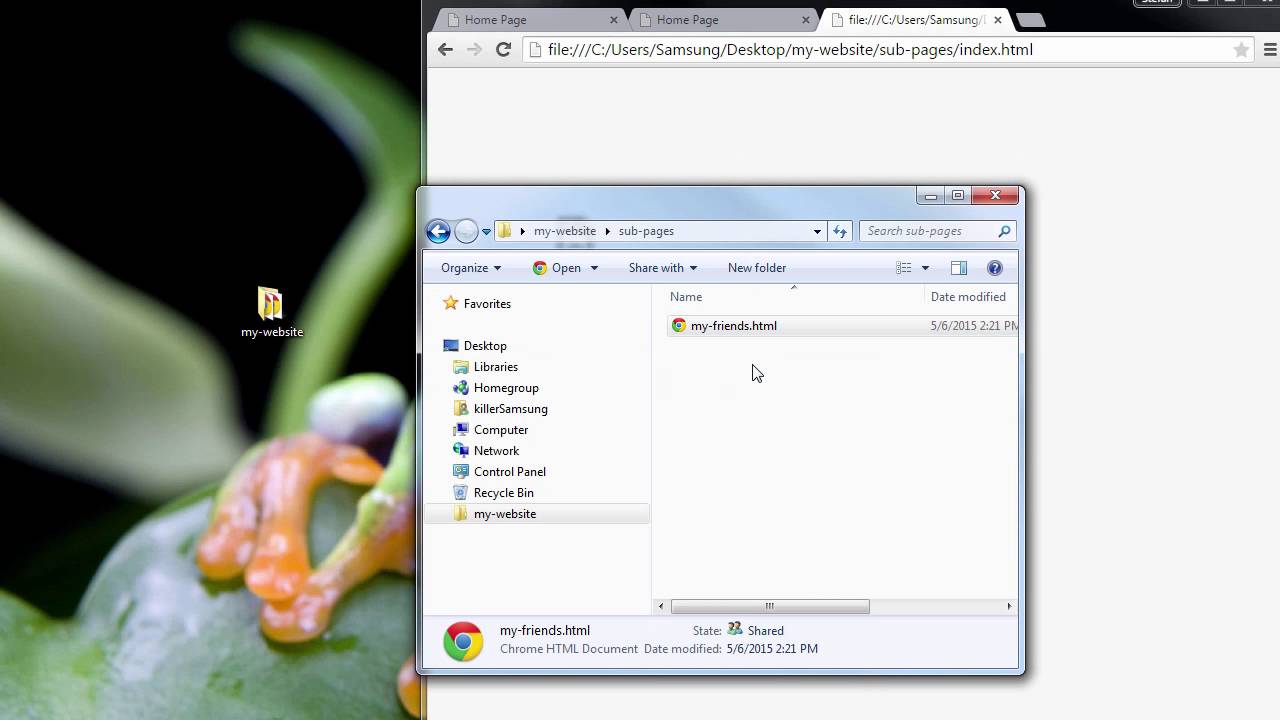
Task: Close the first Home Page tab
Action: [x=614, y=20]
